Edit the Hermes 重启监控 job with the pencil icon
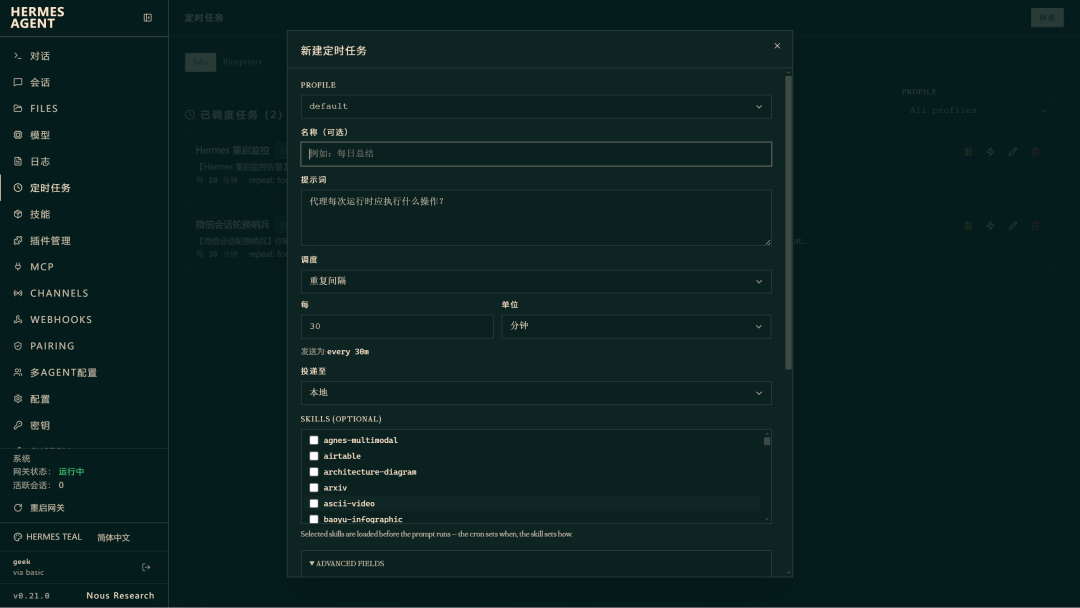This screenshot has width=1080, height=608. coord(1012,151)
